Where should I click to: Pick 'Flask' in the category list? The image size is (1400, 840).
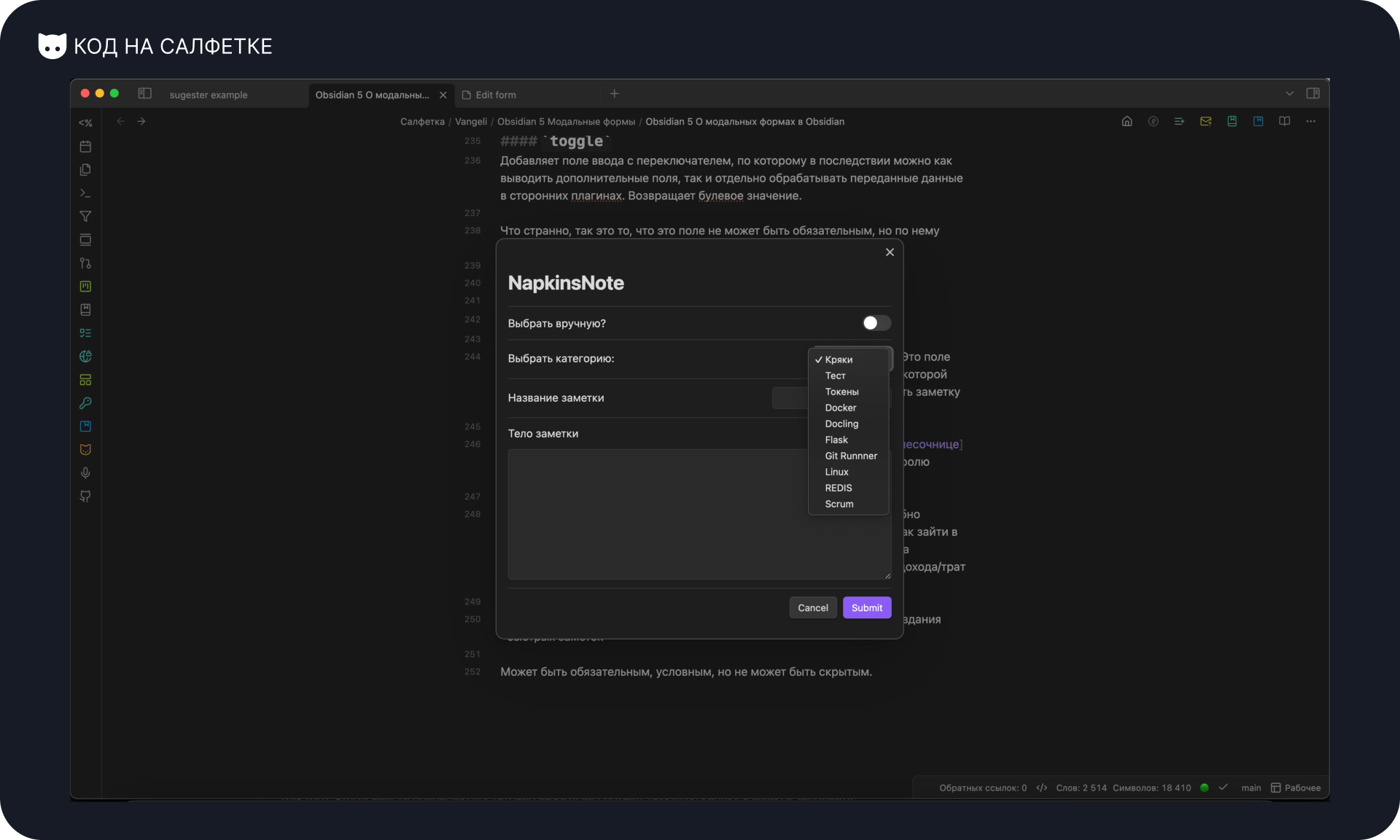click(849, 440)
